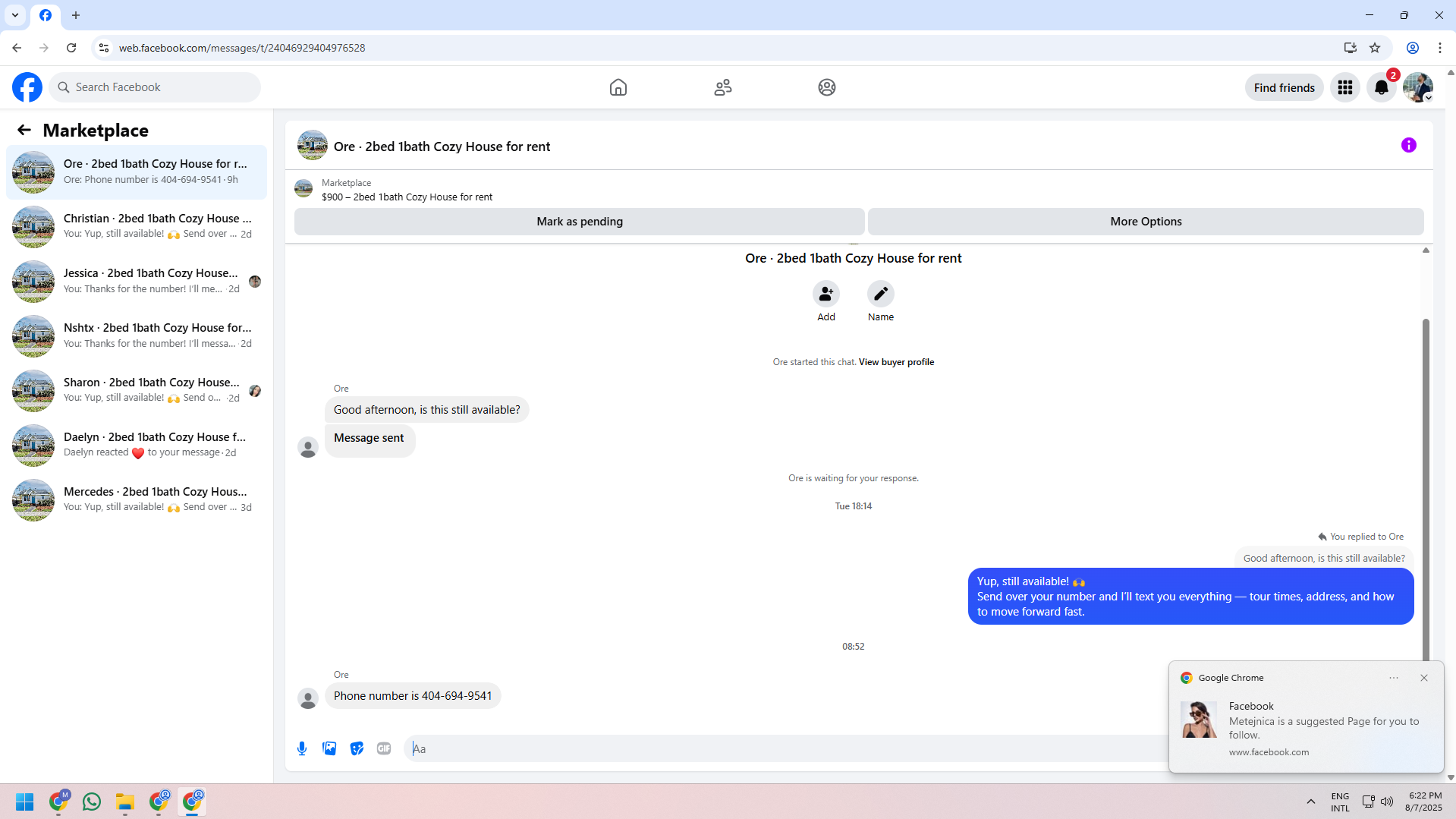
Task: Show hidden system tray icons
Action: coord(1310,802)
